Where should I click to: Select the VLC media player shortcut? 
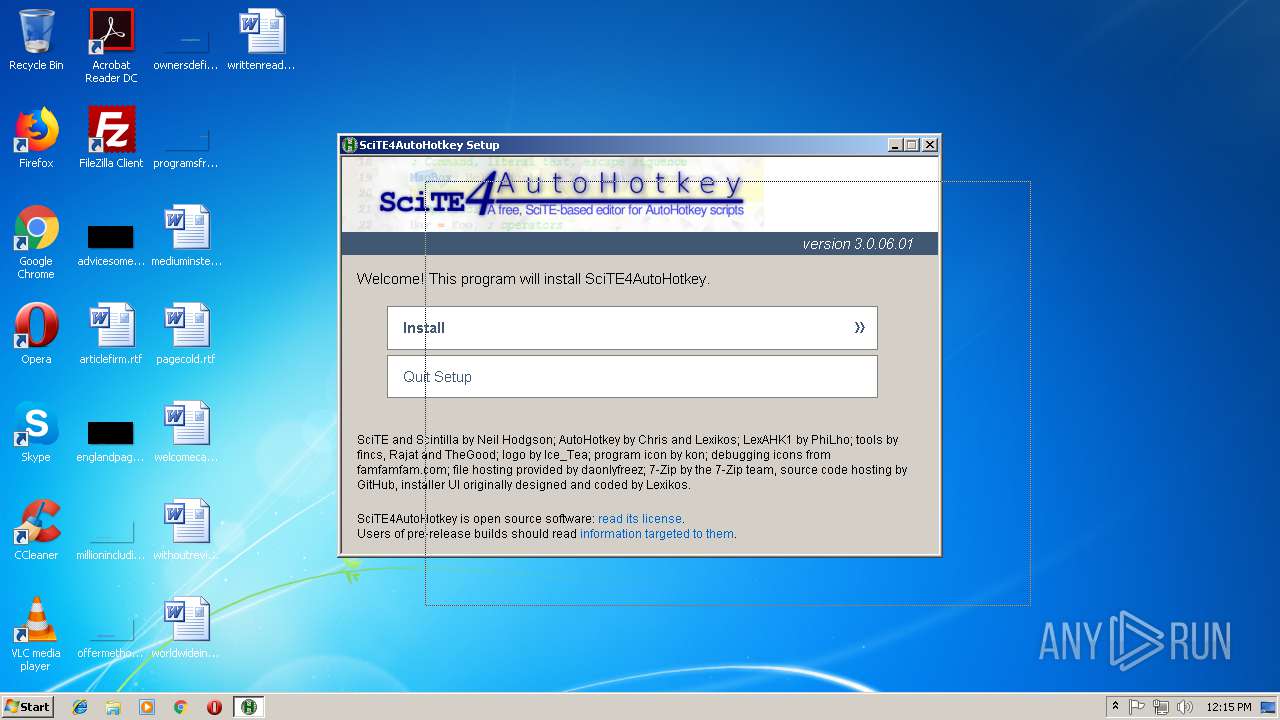[36, 634]
